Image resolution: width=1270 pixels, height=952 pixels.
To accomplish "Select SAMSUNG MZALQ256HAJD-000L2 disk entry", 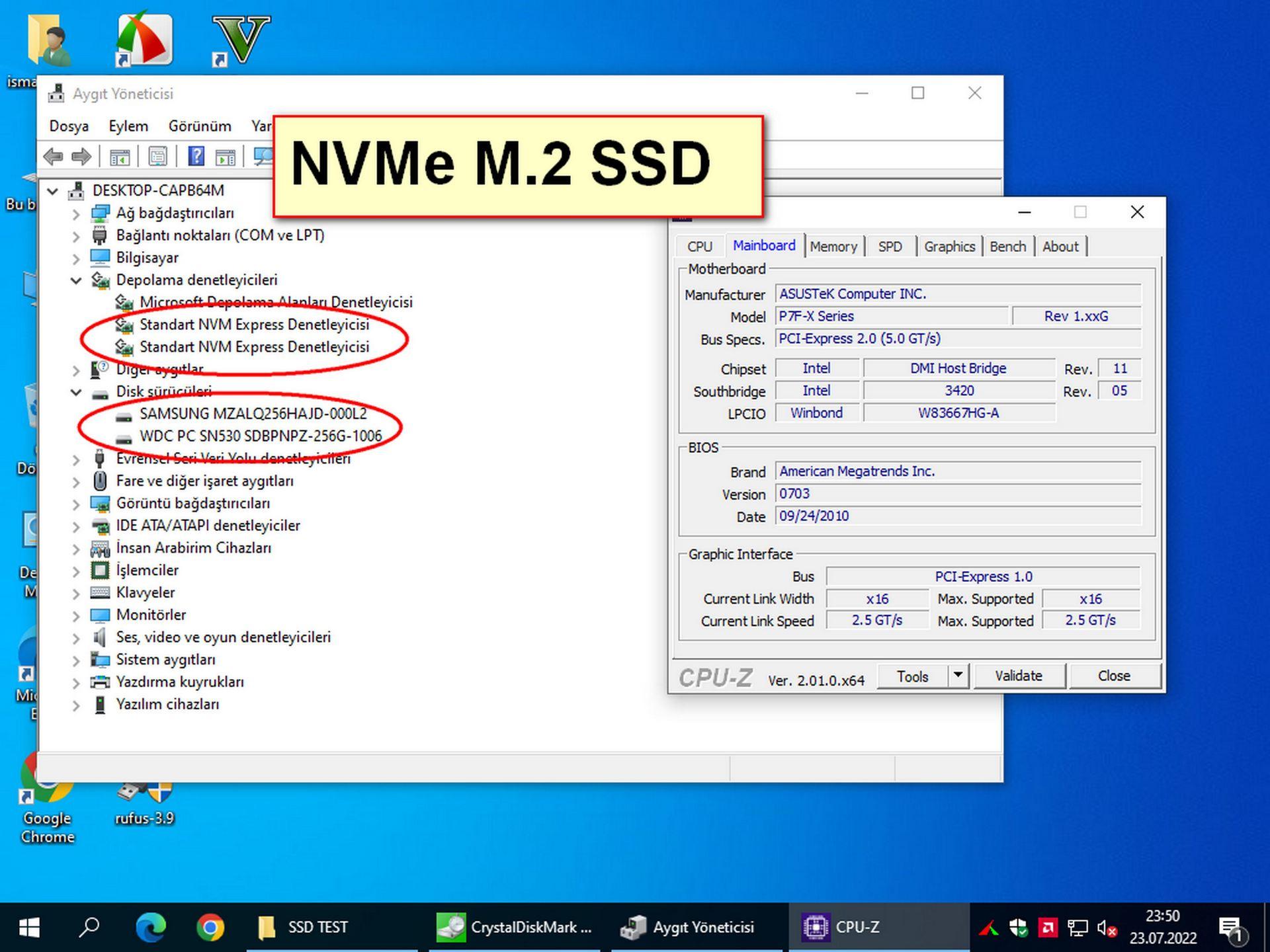I will coord(253,414).
